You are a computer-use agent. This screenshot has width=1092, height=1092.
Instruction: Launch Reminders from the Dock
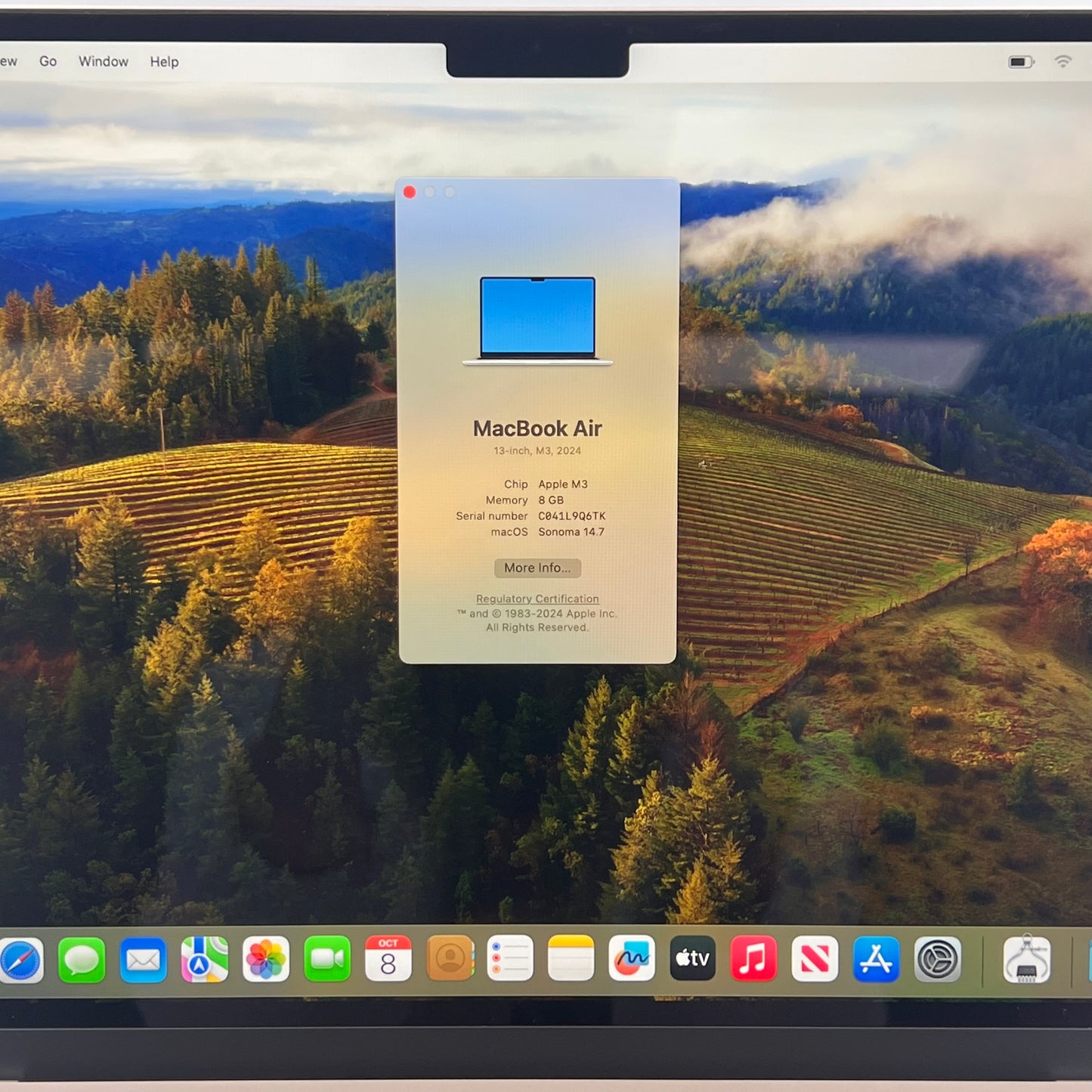[x=510, y=958]
